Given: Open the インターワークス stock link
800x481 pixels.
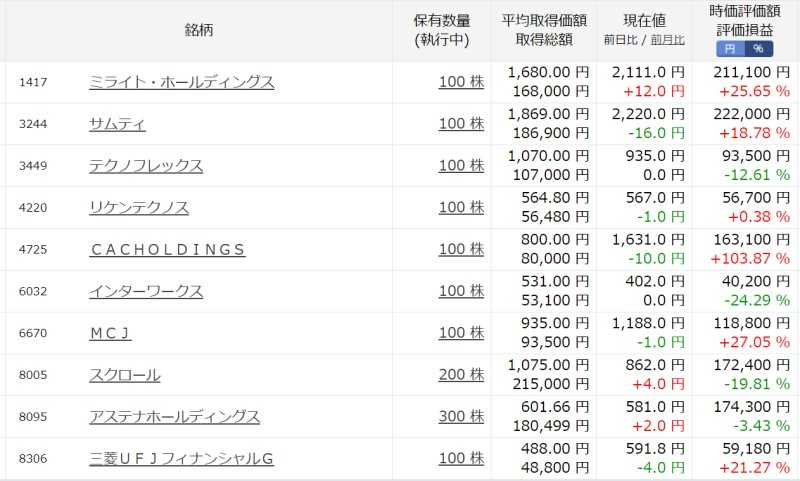Looking at the screenshot, I should click(146, 291).
